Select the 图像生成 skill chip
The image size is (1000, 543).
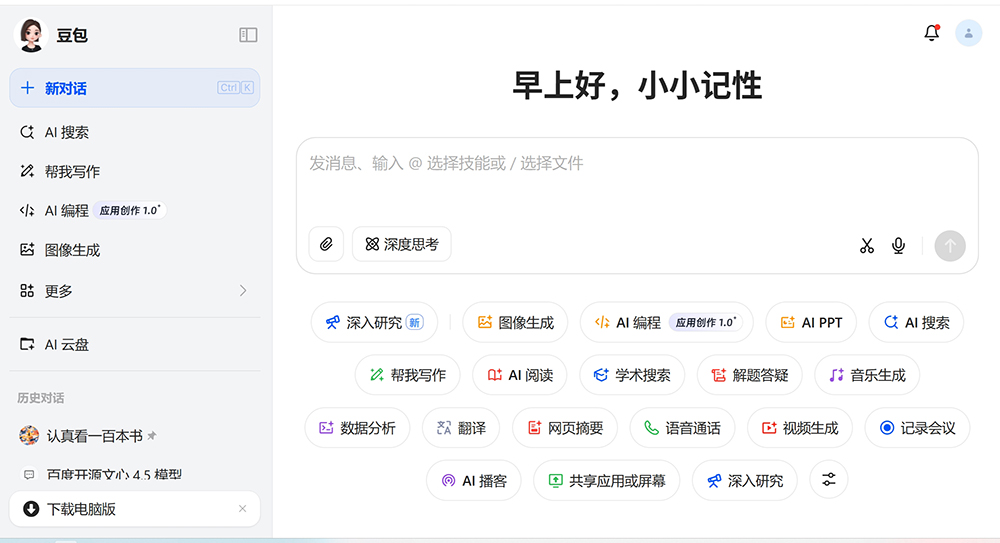(516, 322)
